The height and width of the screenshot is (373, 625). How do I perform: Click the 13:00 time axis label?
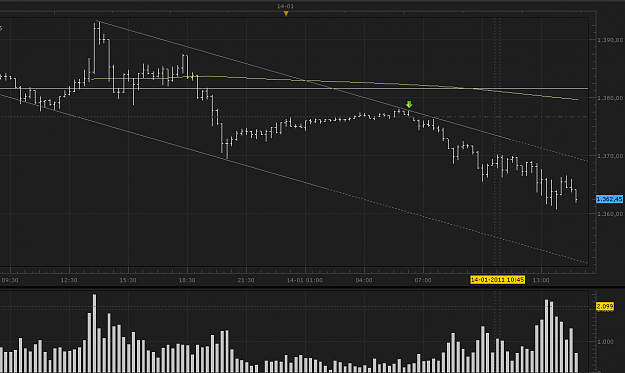click(x=541, y=280)
